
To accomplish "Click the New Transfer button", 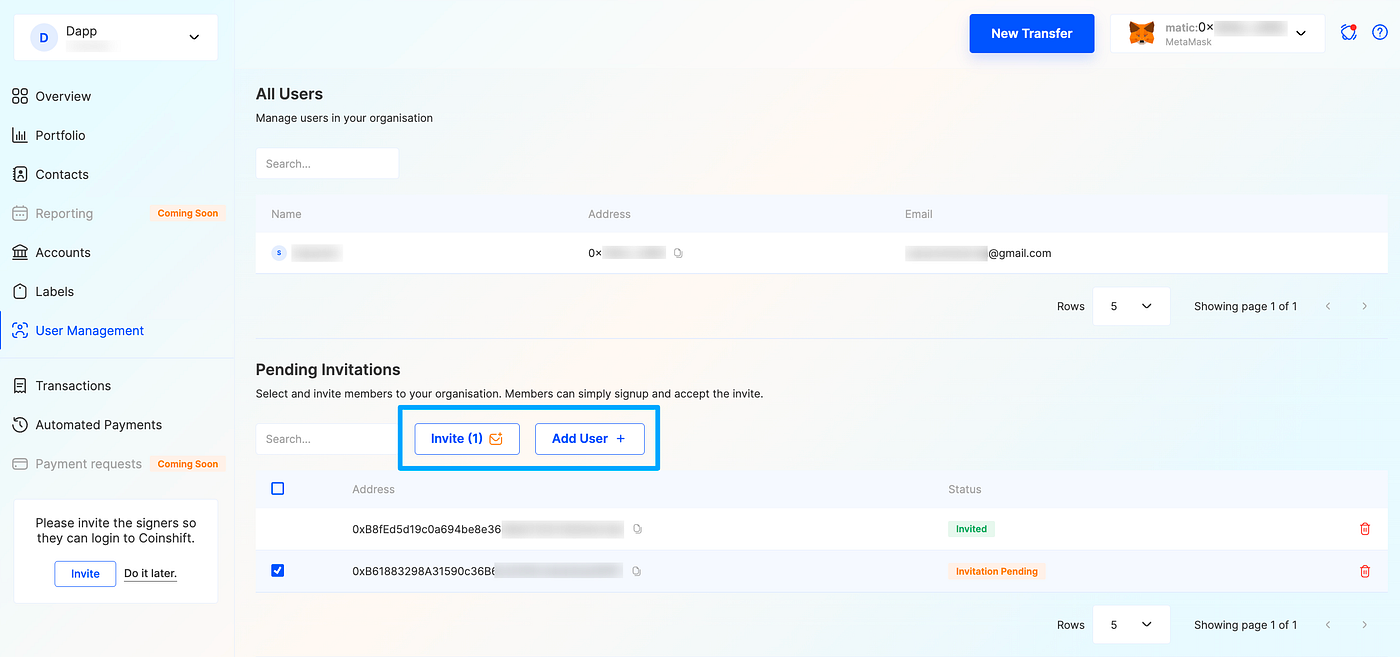I will tap(1031, 33).
